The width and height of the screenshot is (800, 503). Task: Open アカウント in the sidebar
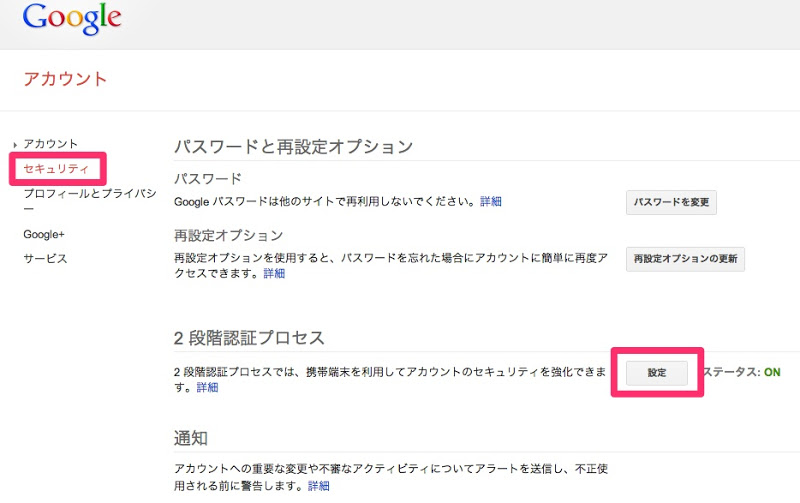coord(51,144)
